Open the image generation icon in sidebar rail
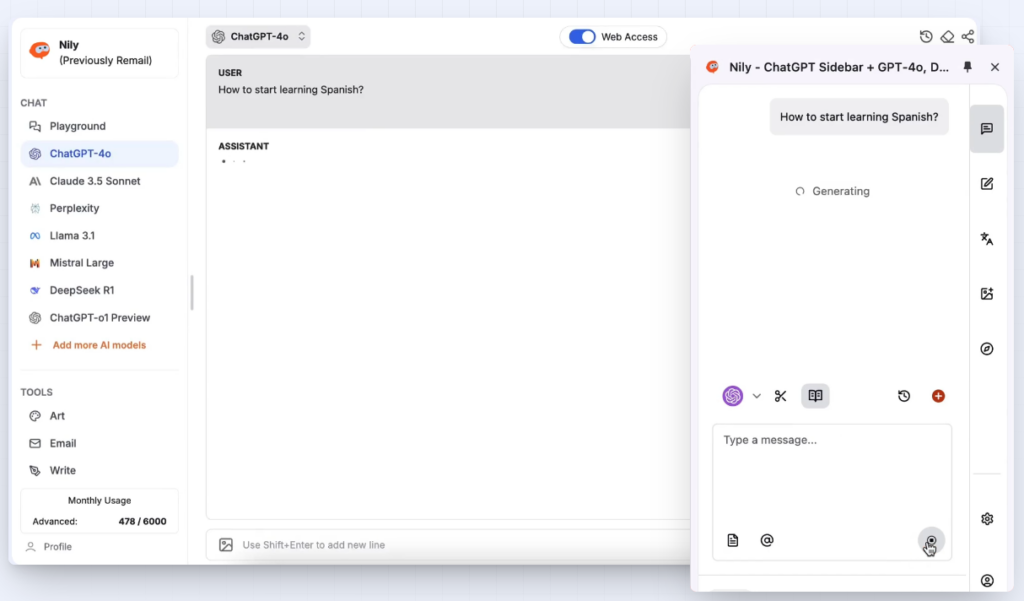The height and width of the screenshot is (601, 1024). tap(987, 293)
